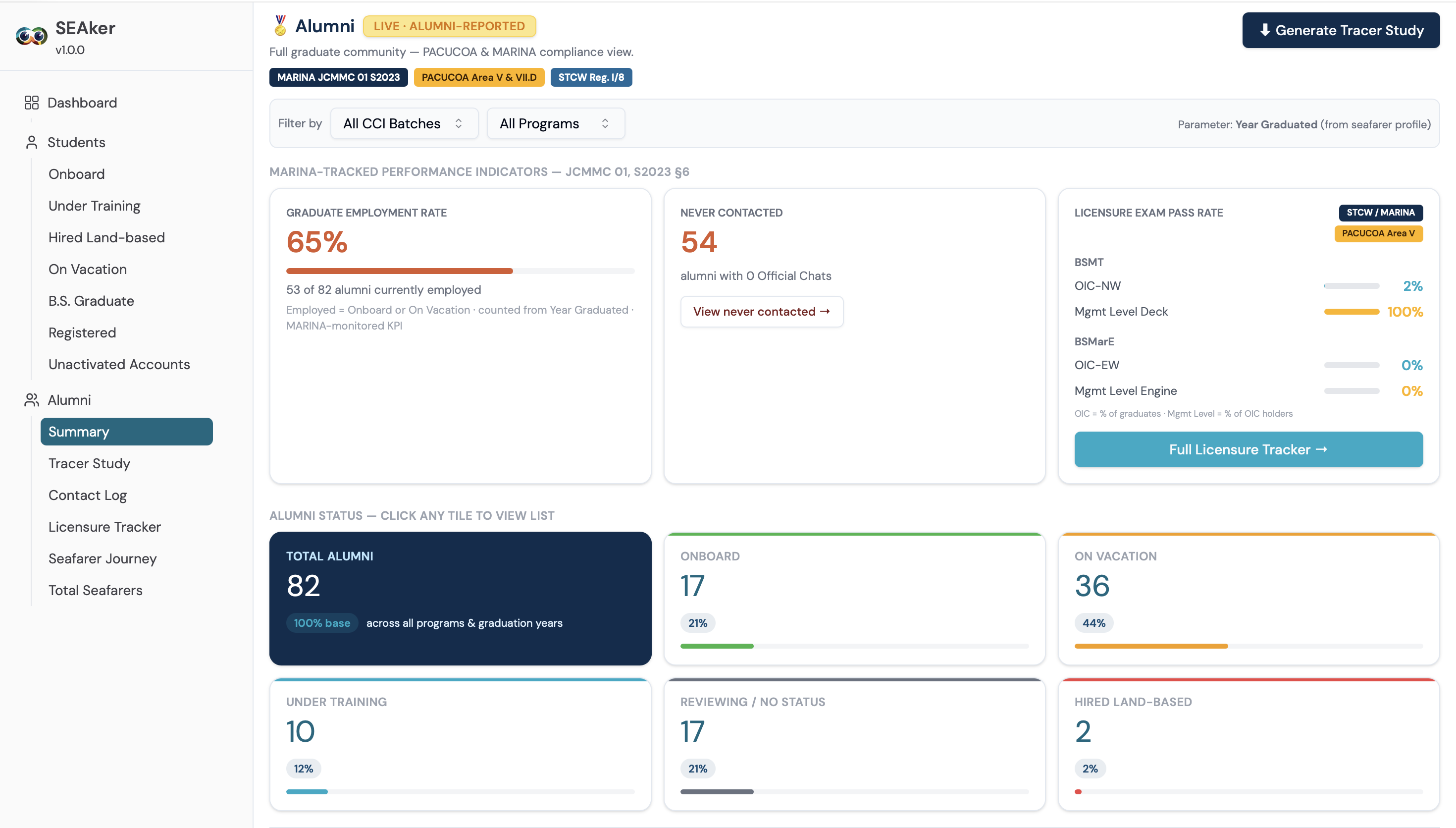This screenshot has width=1456, height=828.
Task: Click the Alumni group icon in sidebar
Action: tap(31, 400)
